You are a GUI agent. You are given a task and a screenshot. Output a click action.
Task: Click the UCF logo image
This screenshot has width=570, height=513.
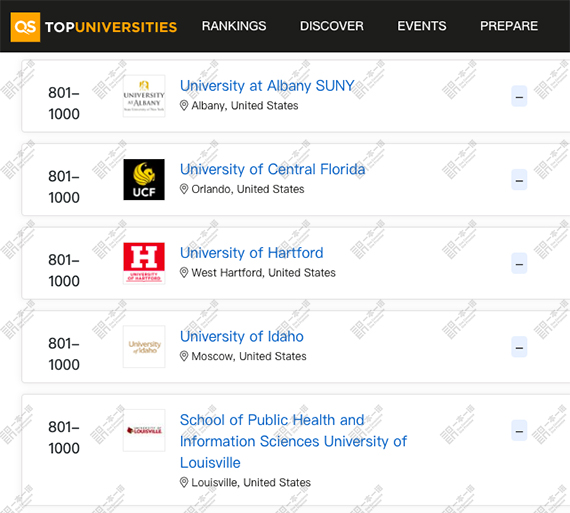[x=144, y=180]
